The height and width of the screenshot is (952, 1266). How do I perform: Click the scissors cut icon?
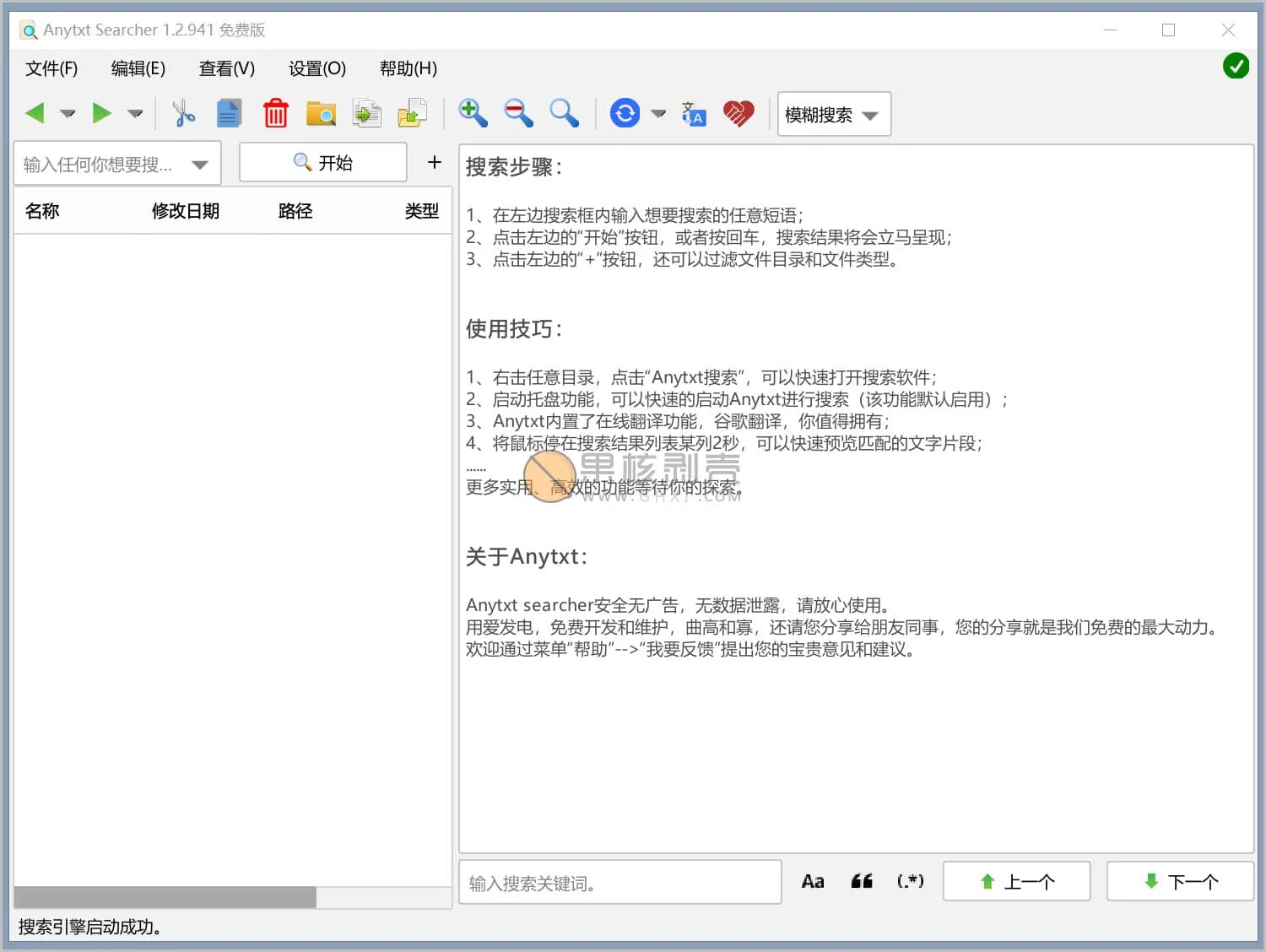[x=183, y=113]
